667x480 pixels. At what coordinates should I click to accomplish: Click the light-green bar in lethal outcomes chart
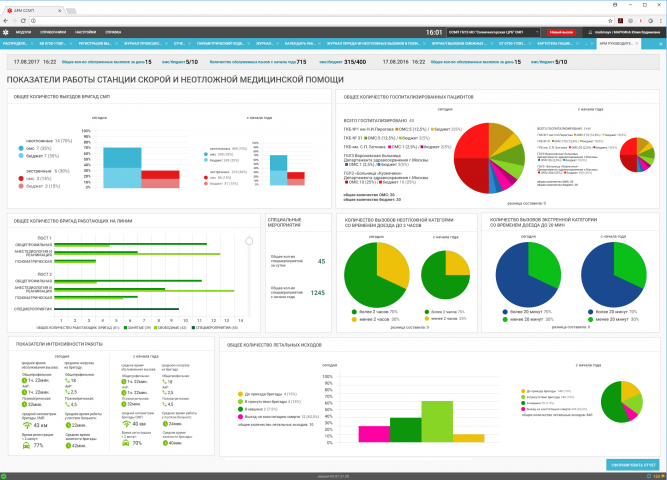pos(437,422)
